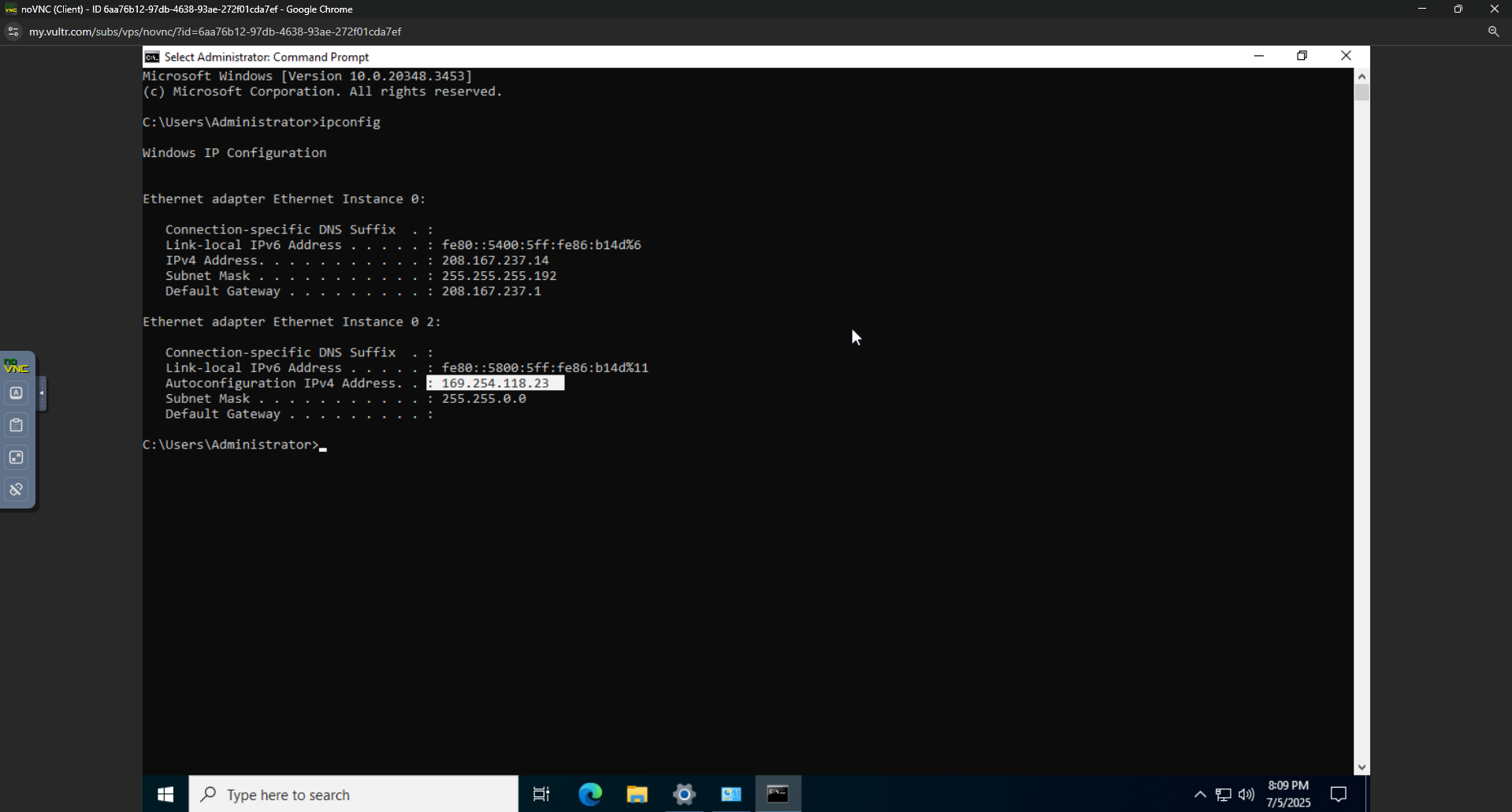Close the Command Prompt window
Image resolution: width=1512 pixels, height=812 pixels.
[1347, 56]
